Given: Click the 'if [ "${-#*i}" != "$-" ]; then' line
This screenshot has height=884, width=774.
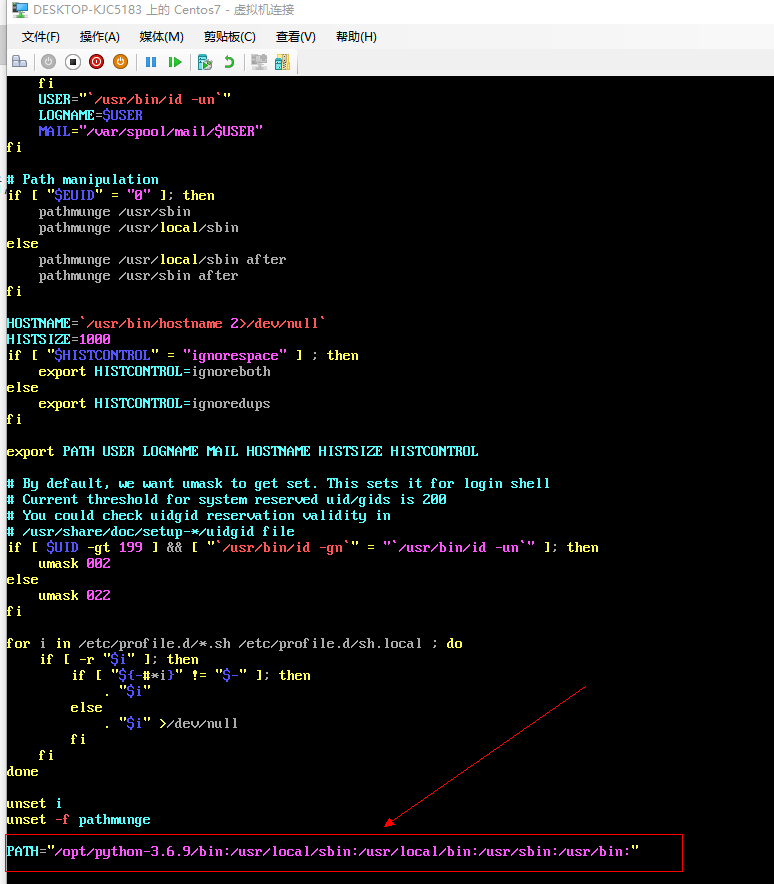Looking at the screenshot, I should [x=191, y=675].
